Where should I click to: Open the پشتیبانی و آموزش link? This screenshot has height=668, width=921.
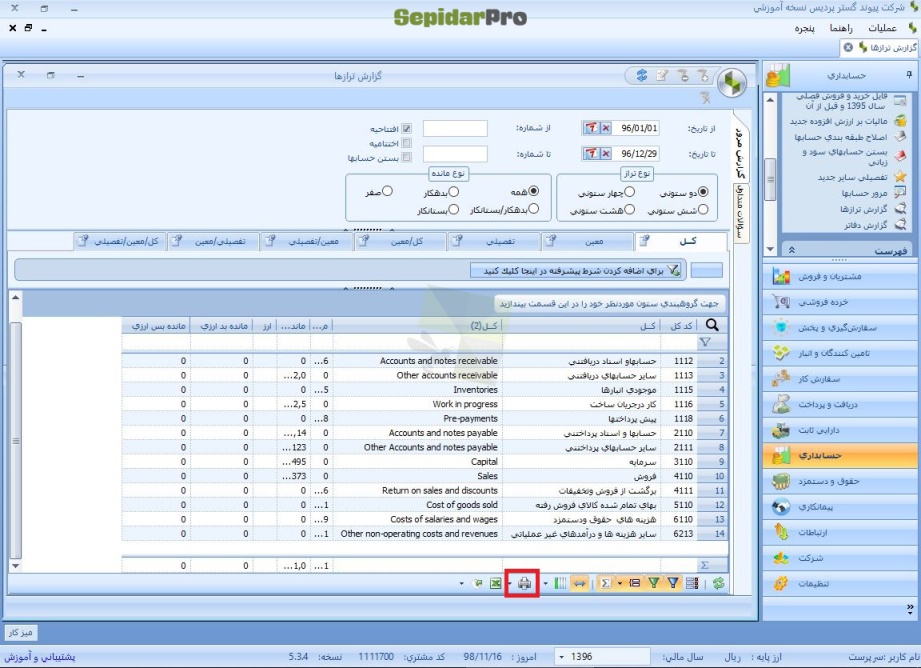click(40, 657)
